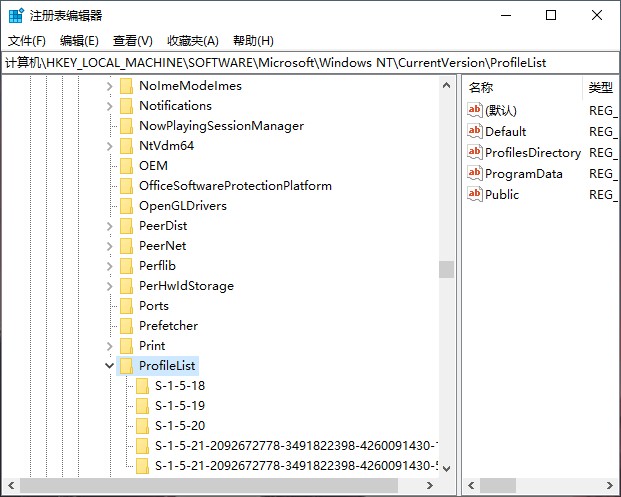Click the OfficeSoftwareProtectionPlatform folder icon
The height and width of the screenshot is (497, 621).
126,186
